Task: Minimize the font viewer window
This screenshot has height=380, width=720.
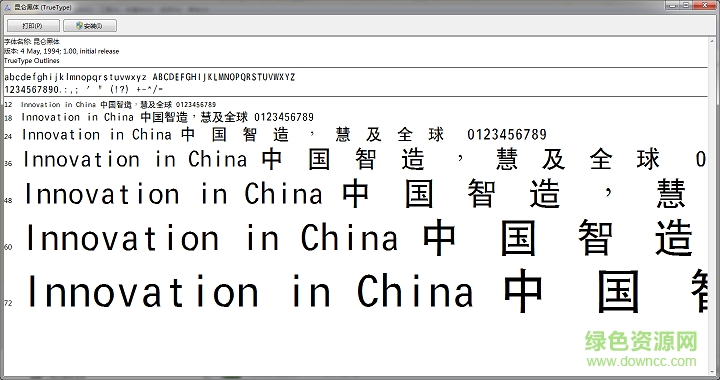Action: pyautogui.click(x=672, y=5)
